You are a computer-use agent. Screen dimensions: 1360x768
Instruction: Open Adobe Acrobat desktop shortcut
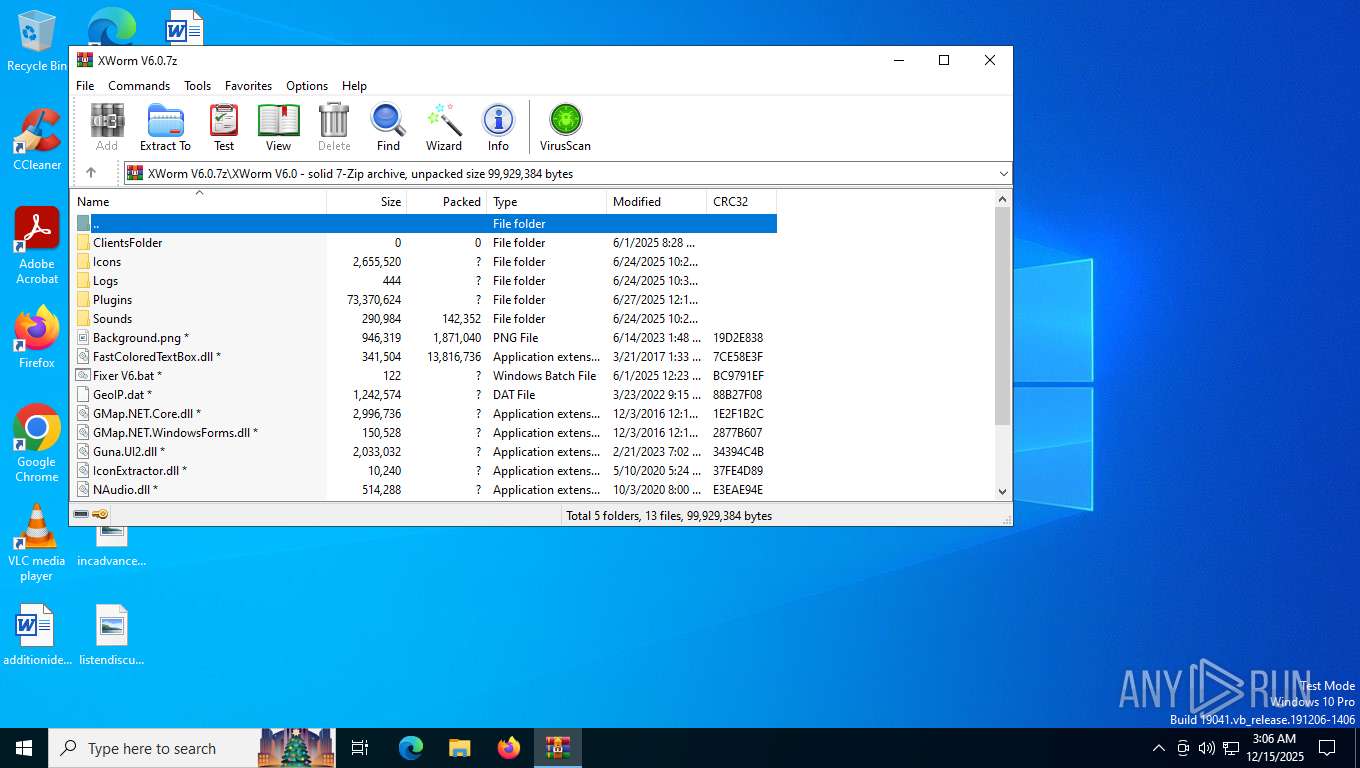tap(37, 246)
